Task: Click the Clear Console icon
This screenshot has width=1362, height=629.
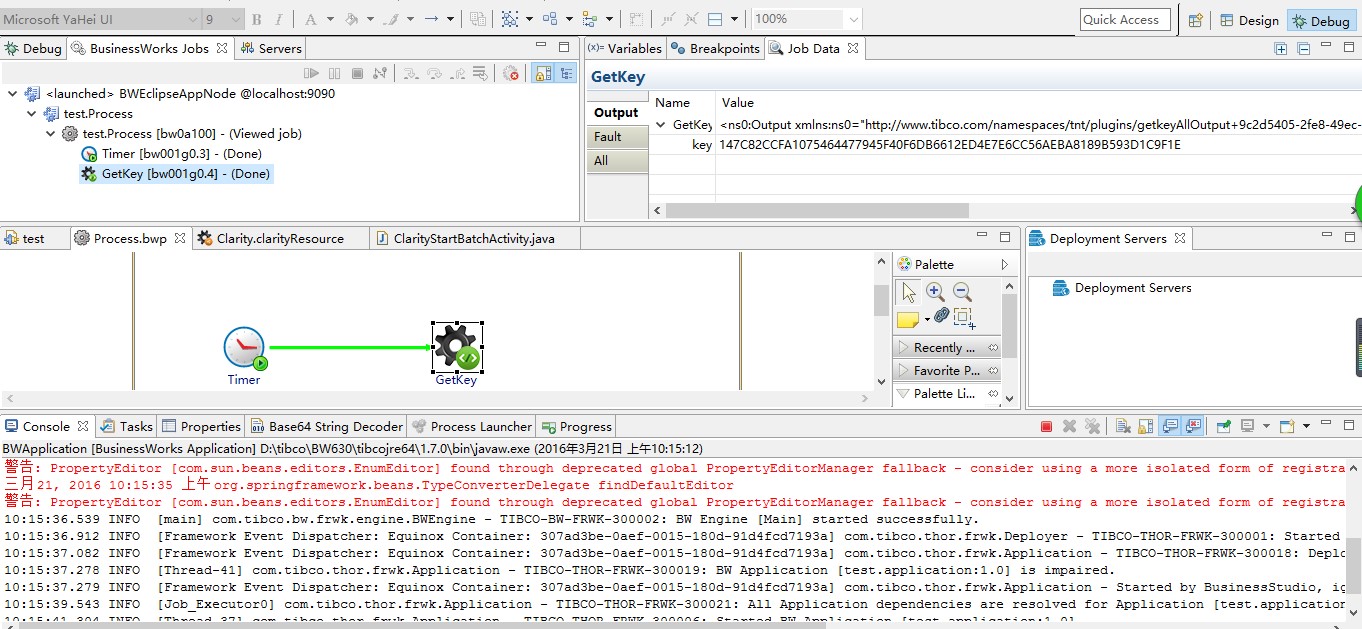Action: pyautogui.click(x=1122, y=426)
